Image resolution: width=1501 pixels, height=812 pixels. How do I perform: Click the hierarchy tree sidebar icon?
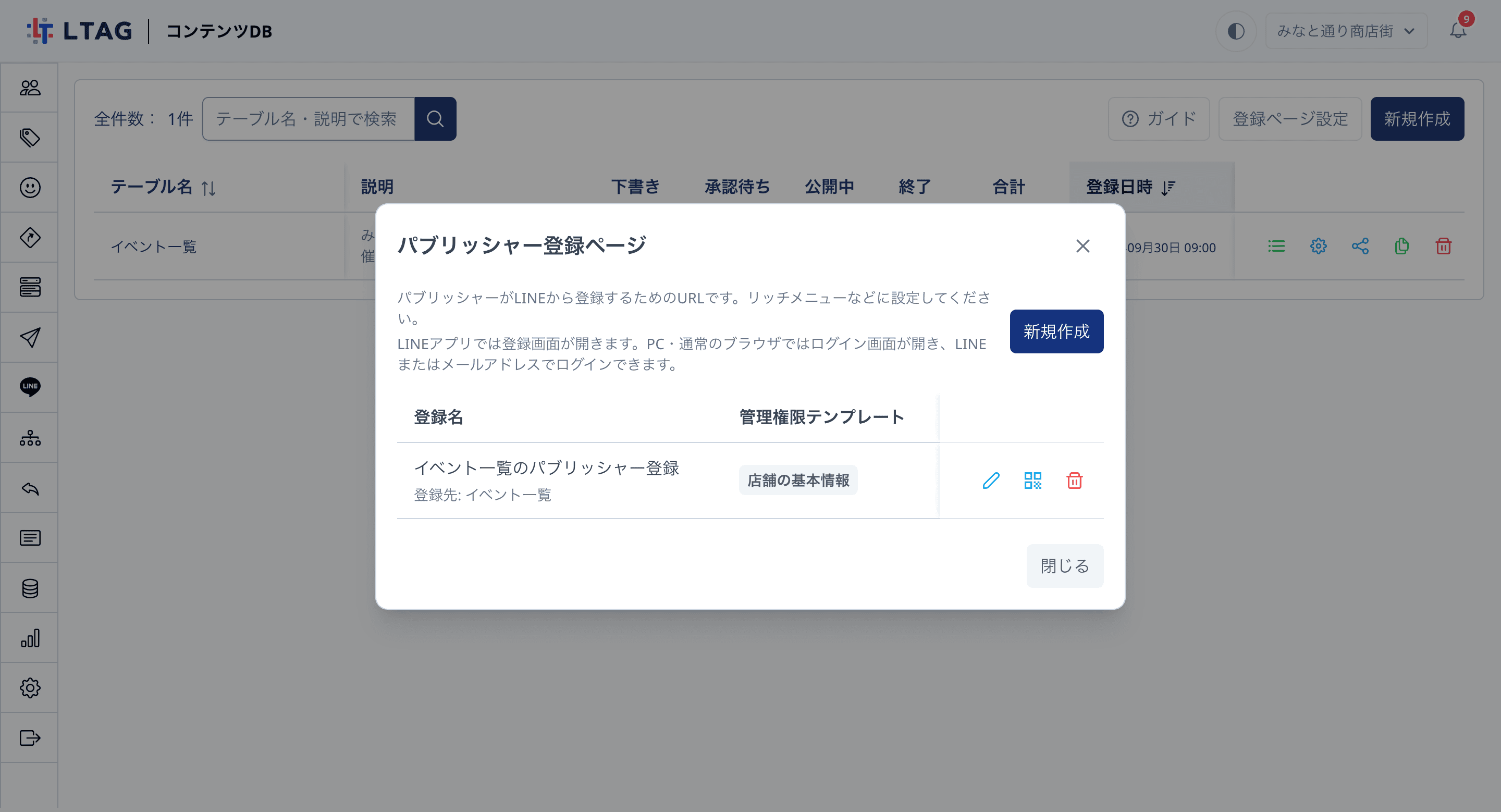(30, 437)
